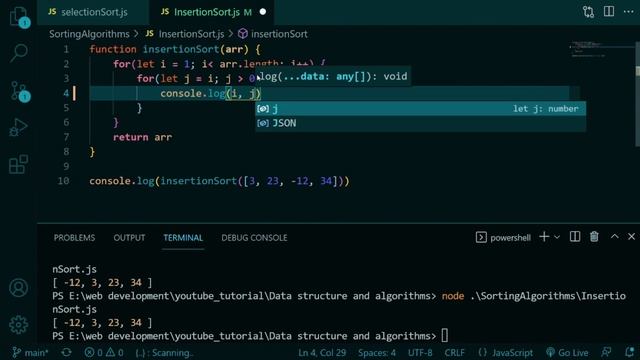
Task: Click the terminal prompt input cursor
Action: coord(444,336)
